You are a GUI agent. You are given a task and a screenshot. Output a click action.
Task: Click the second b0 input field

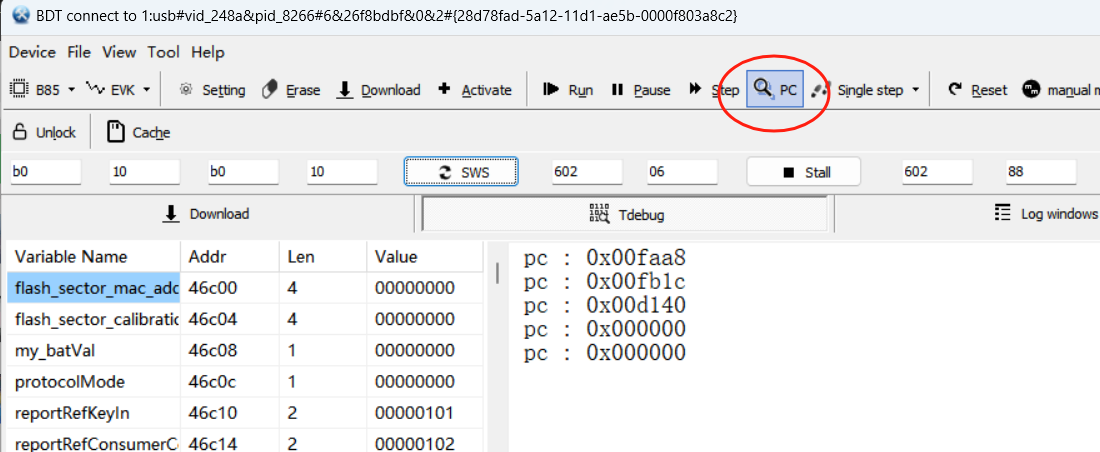[243, 172]
